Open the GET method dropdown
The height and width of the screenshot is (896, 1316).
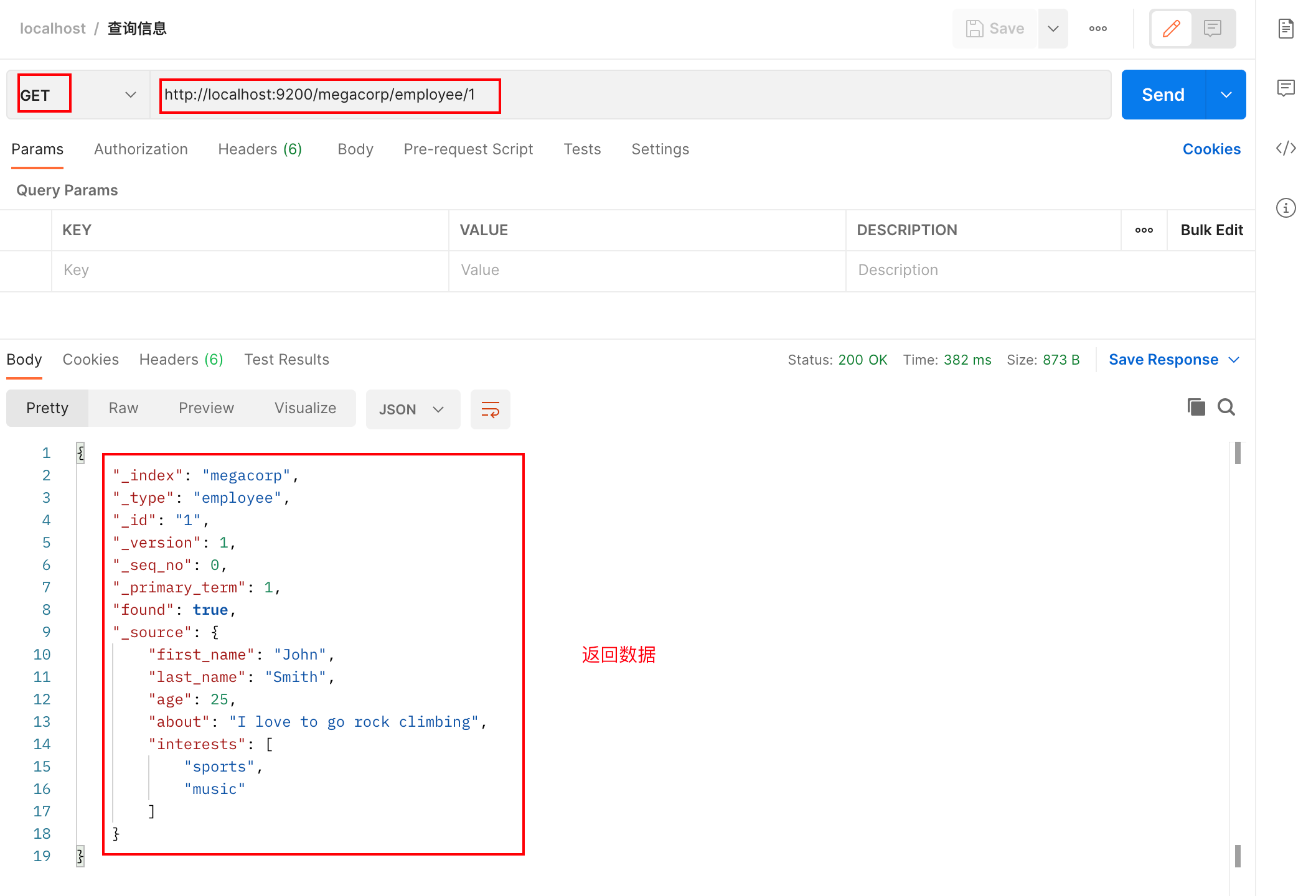pyautogui.click(x=78, y=95)
